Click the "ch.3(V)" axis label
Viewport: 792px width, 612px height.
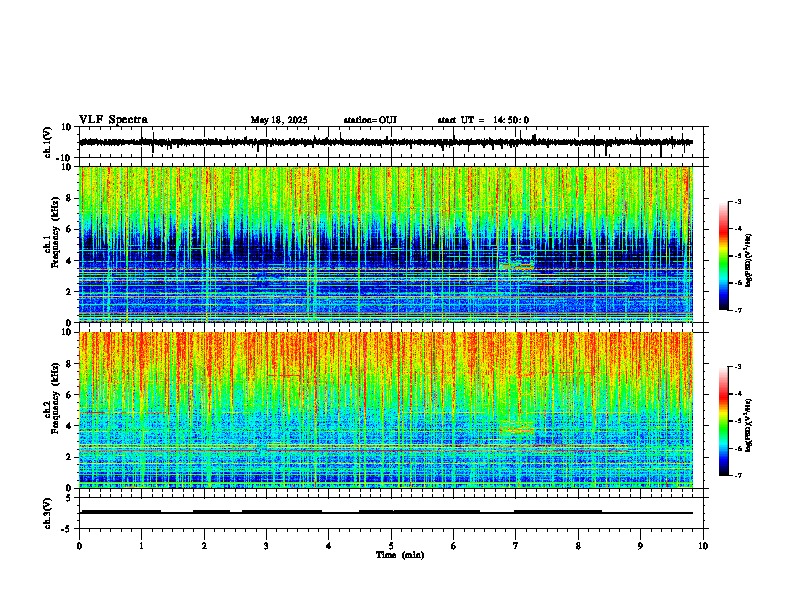pyautogui.click(x=48, y=513)
